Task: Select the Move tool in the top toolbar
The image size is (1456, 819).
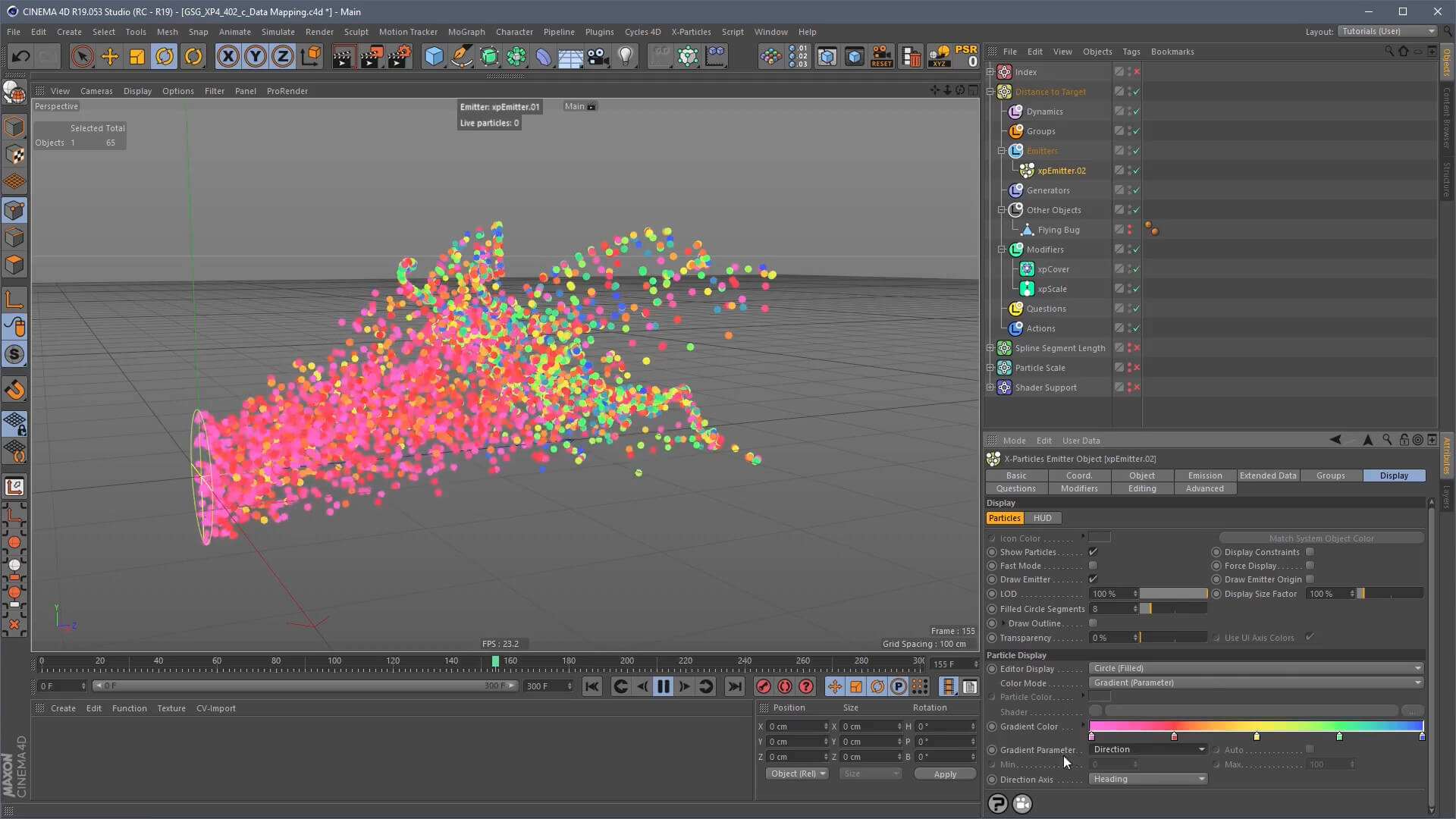Action: coord(109,57)
